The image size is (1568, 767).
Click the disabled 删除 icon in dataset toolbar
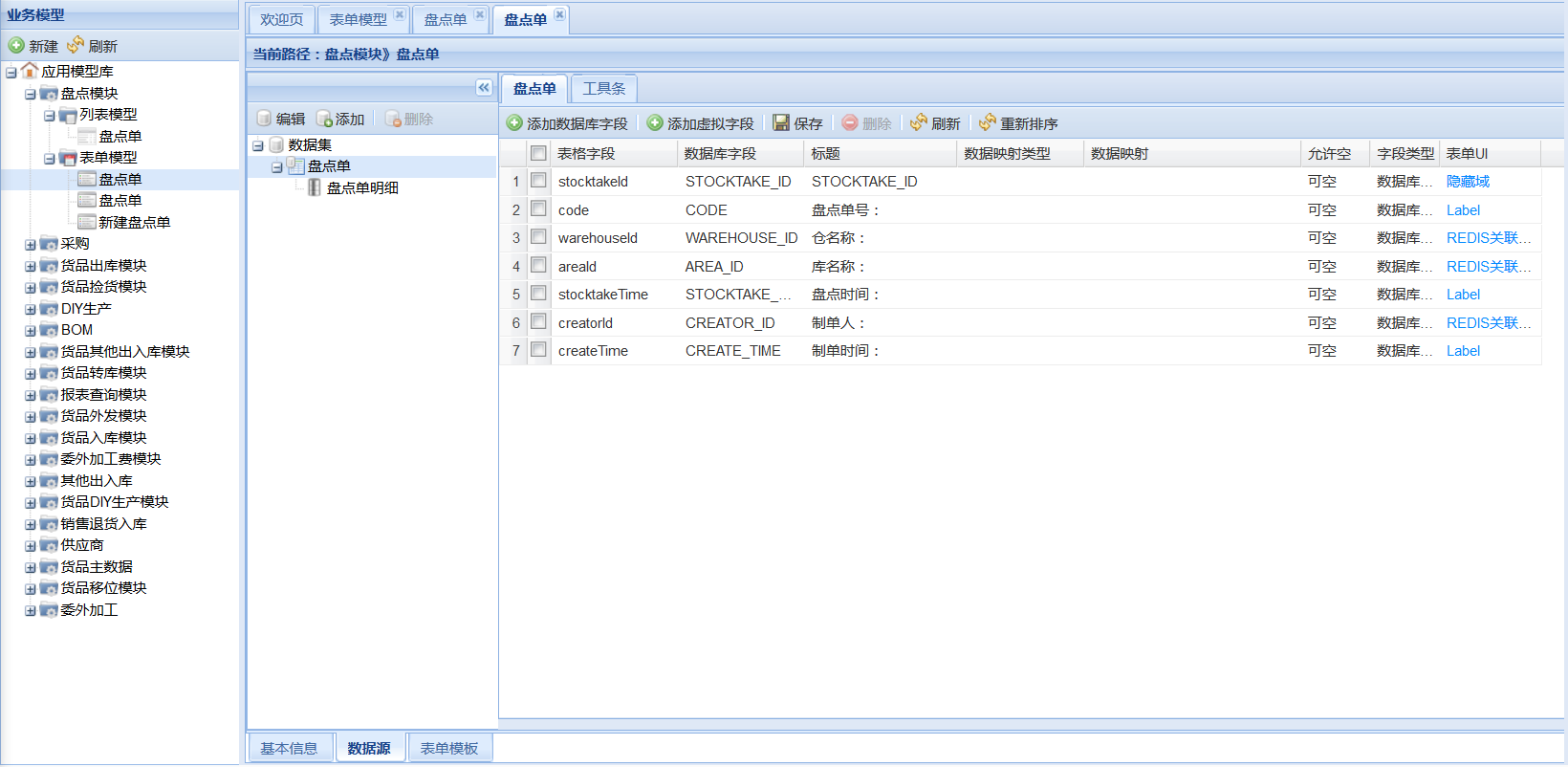click(x=393, y=119)
